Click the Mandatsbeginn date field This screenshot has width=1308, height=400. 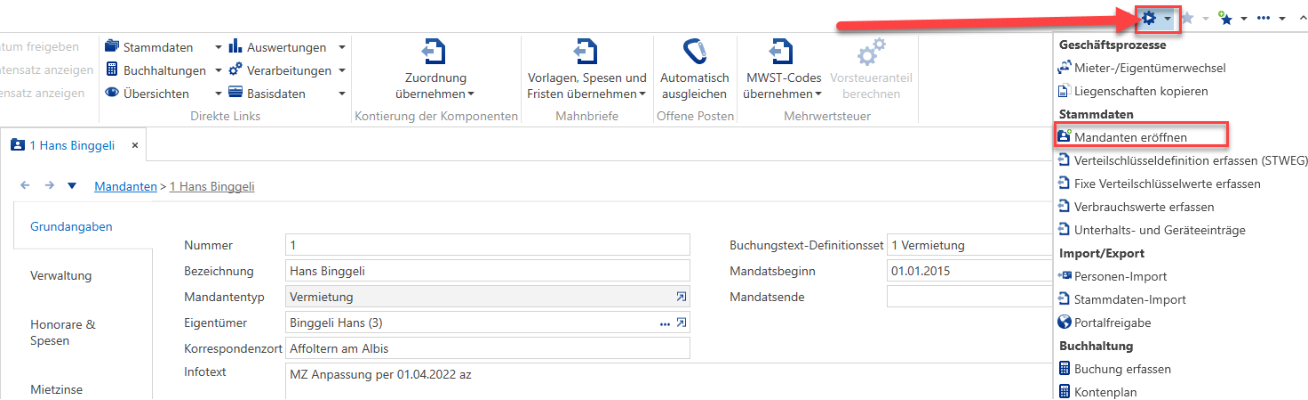pyautogui.click(x=971, y=271)
